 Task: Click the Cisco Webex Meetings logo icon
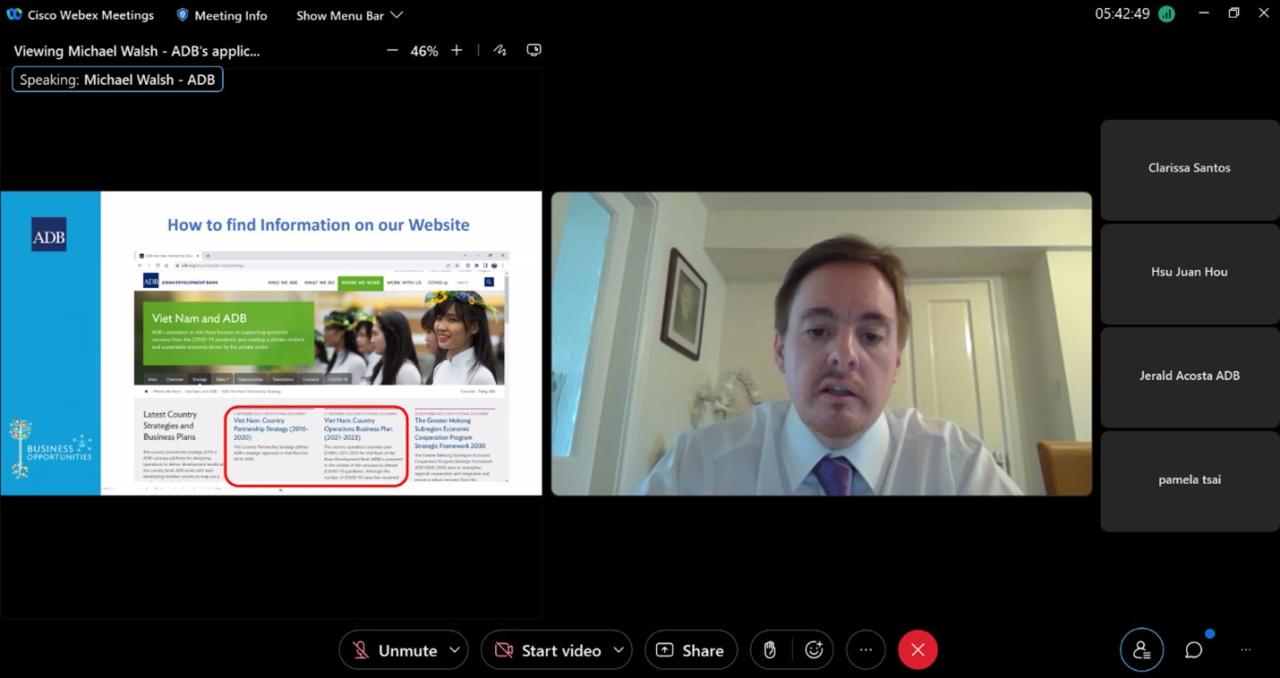[x=14, y=15]
